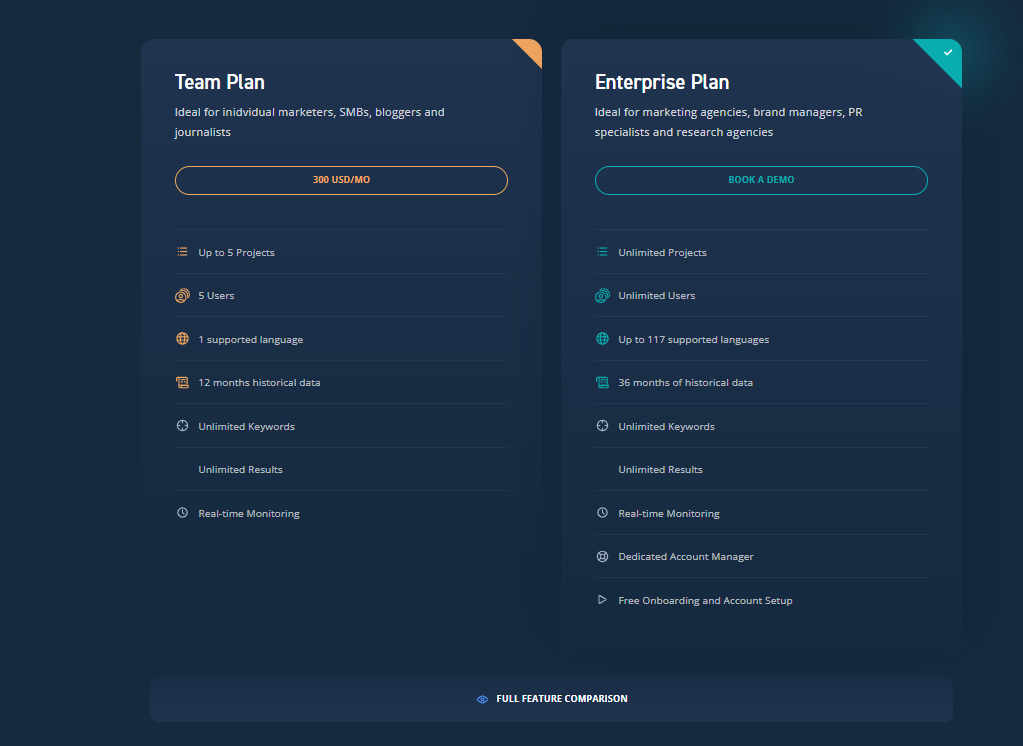1023x746 pixels.
Task: Click the Enterprise Unlimited Projects list icon
Action: click(603, 252)
